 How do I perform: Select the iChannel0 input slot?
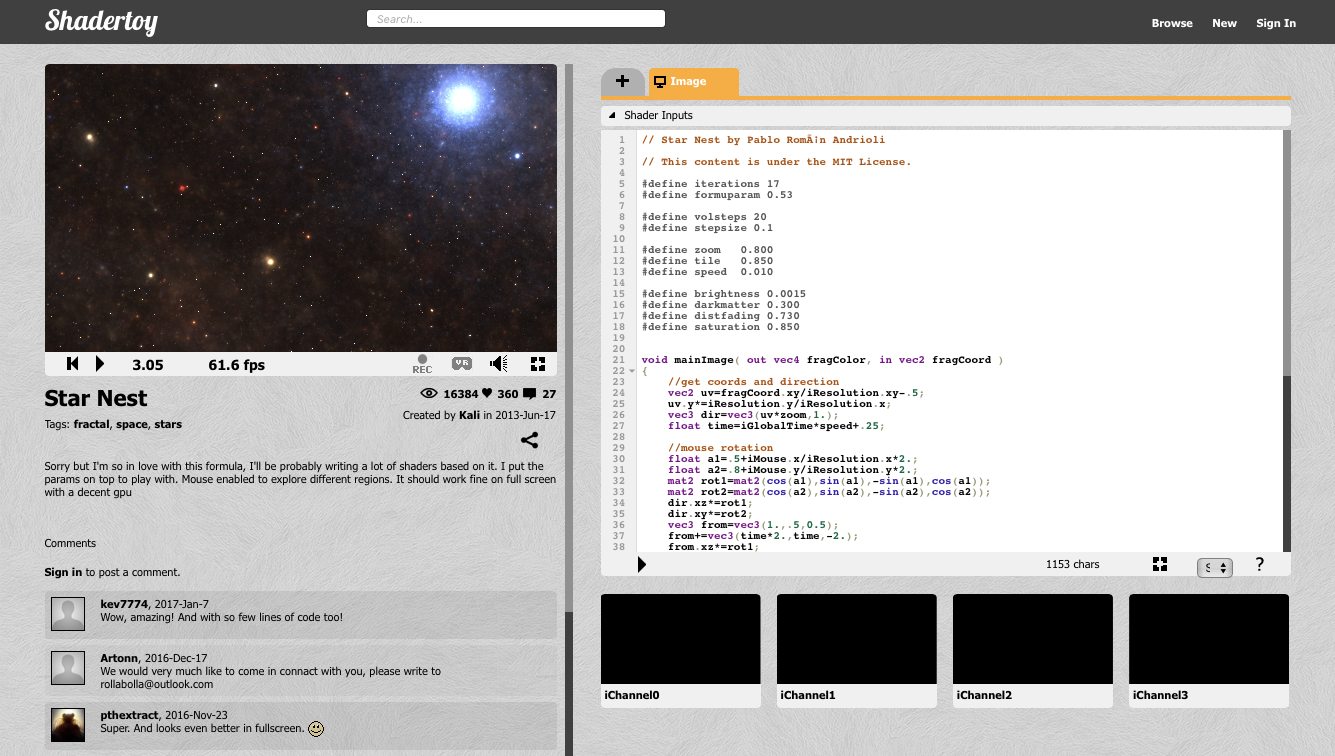(680, 640)
